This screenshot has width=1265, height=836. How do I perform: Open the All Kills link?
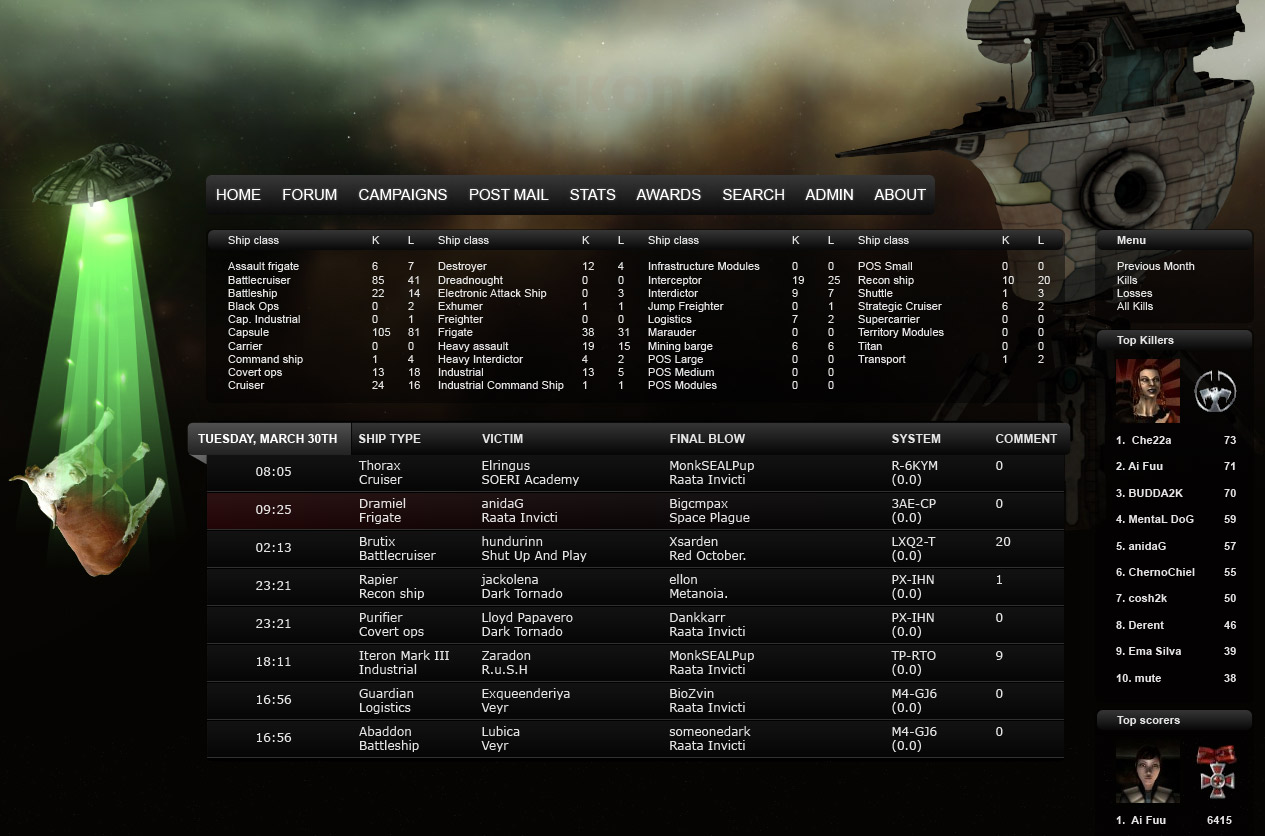pos(1135,306)
